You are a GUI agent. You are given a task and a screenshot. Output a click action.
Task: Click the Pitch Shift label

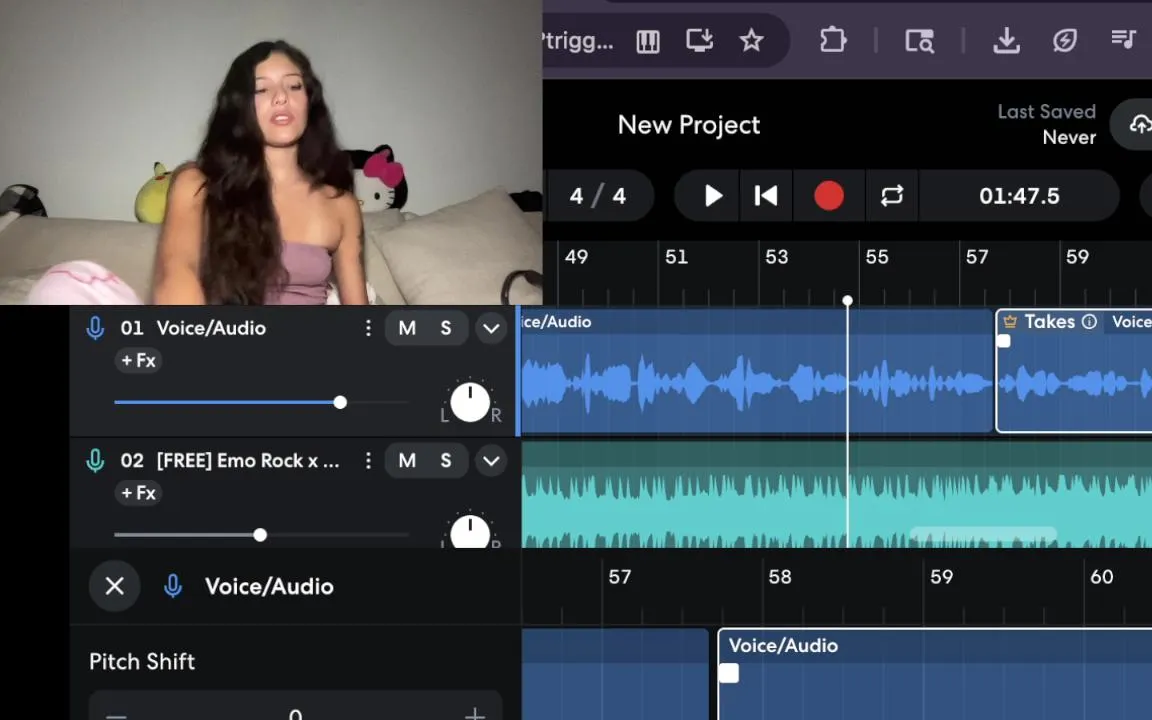click(142, 662)
